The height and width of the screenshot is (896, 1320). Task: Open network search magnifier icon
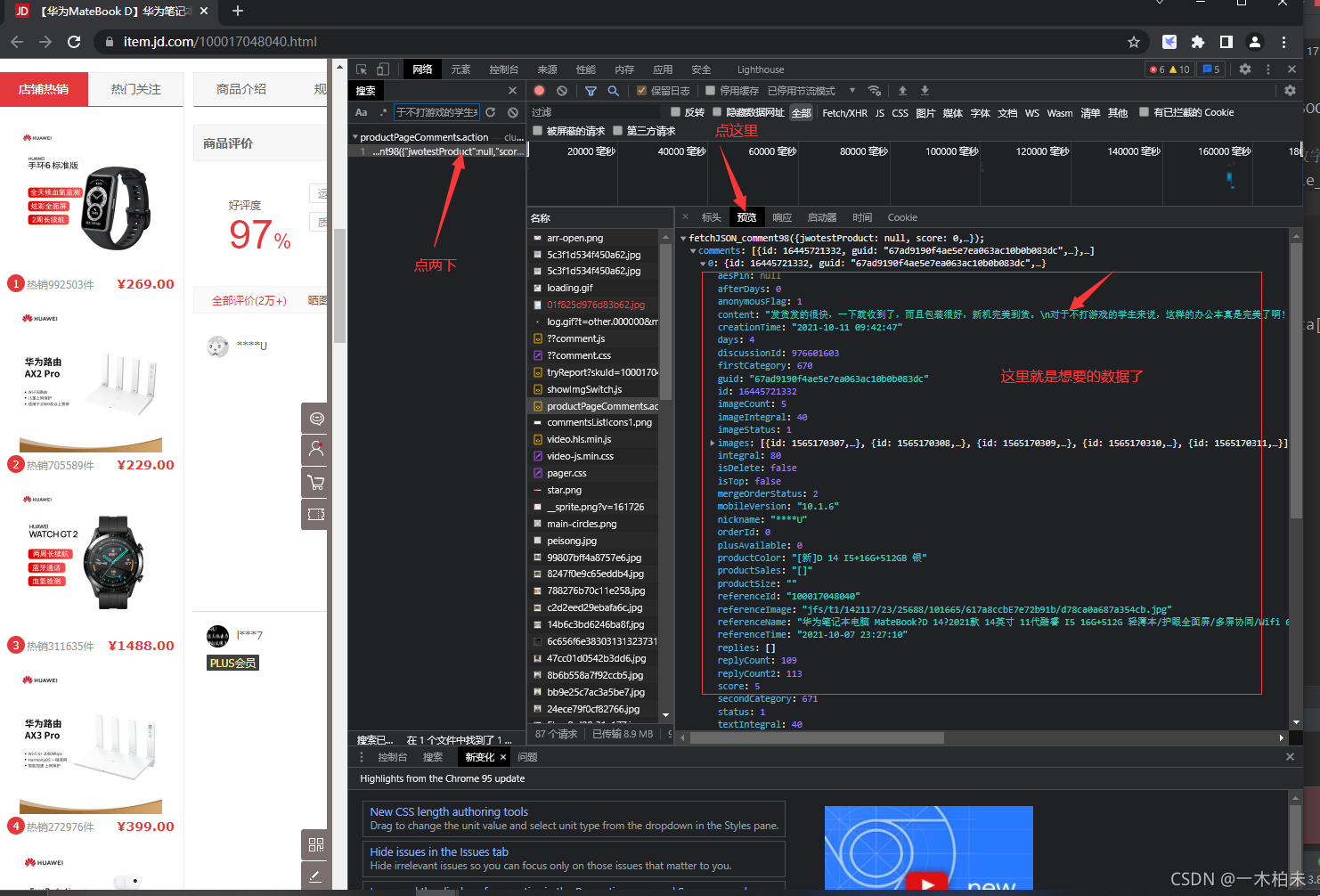coord(614,91)
